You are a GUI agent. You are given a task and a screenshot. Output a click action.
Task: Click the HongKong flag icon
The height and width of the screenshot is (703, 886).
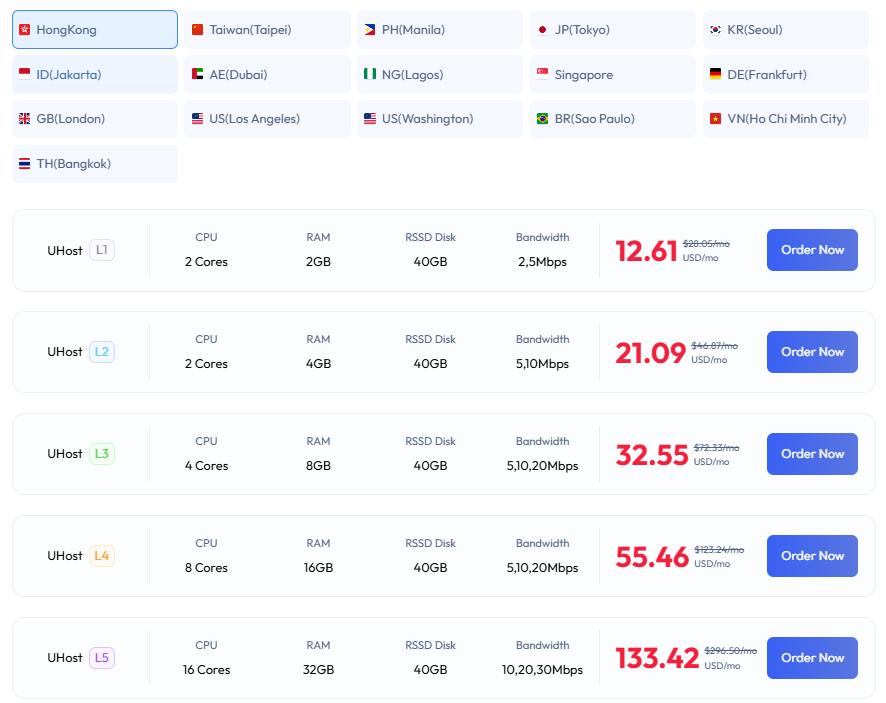pos(27,29)
